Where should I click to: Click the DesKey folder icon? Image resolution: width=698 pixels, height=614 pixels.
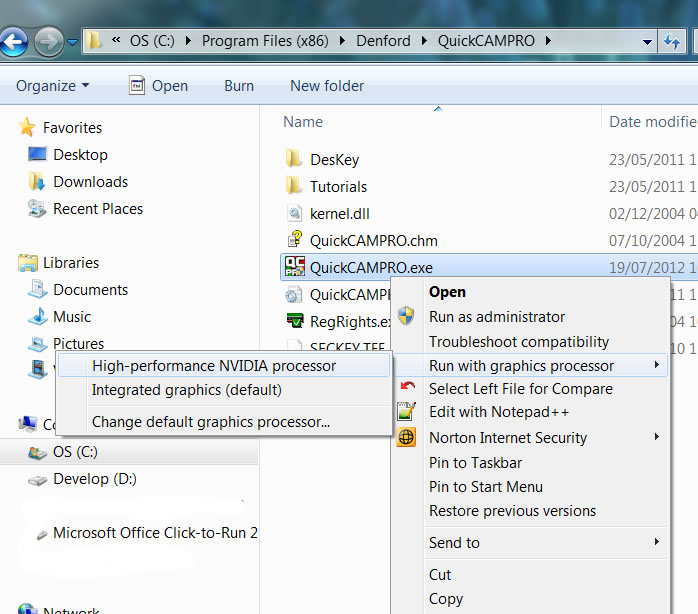point(294,159)
